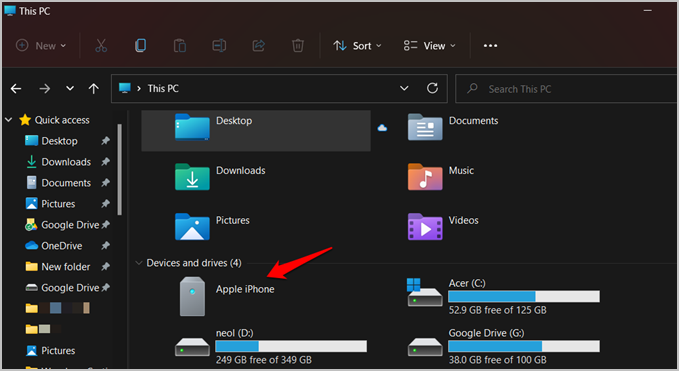Click the sidebar vertical scrollbar

tap(120, 169)
